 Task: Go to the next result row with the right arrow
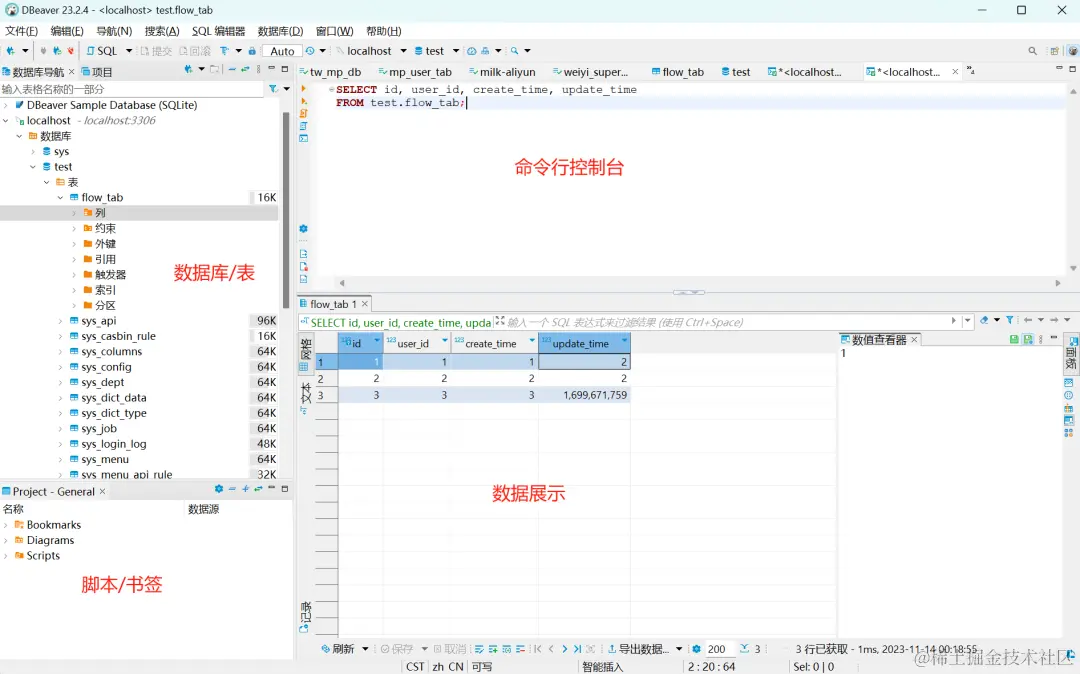(565, 649)
